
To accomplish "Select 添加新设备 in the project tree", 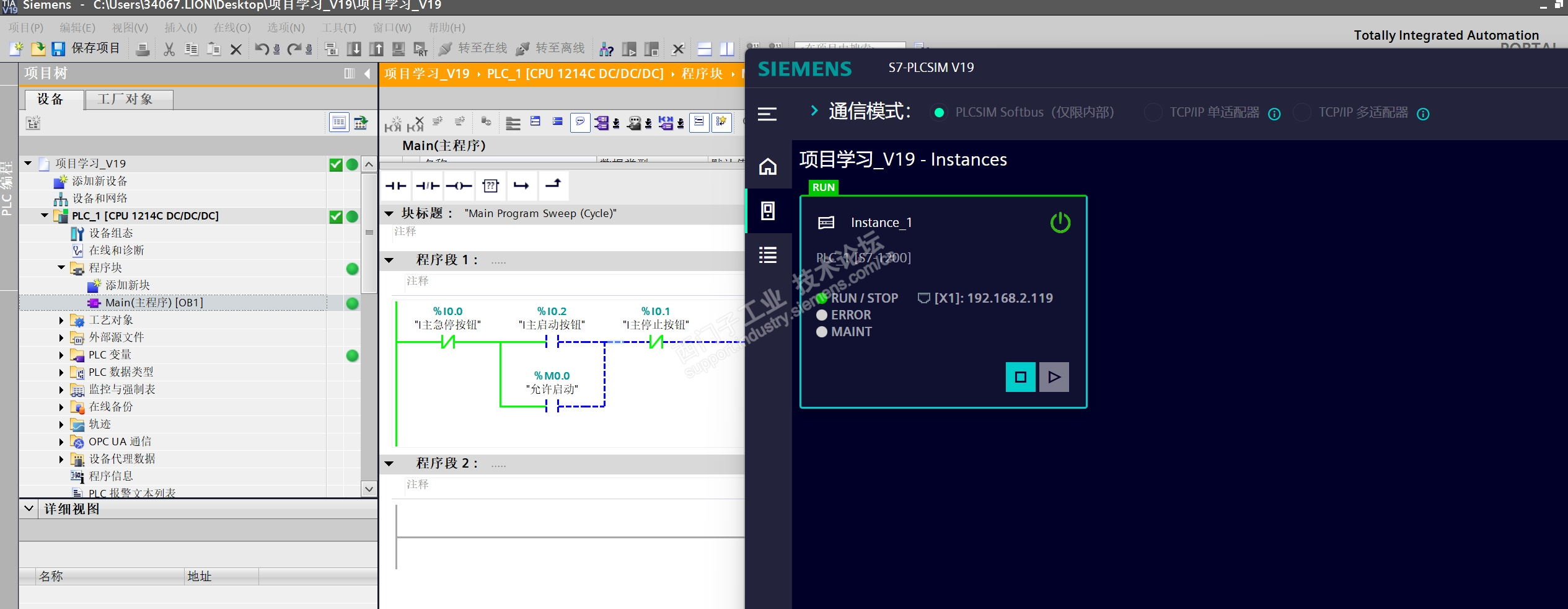I will click(100, 181).
